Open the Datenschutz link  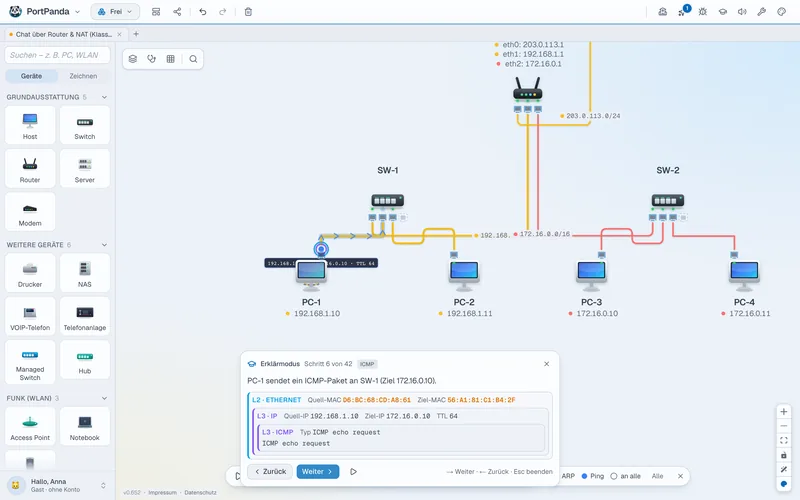[201, 492]
